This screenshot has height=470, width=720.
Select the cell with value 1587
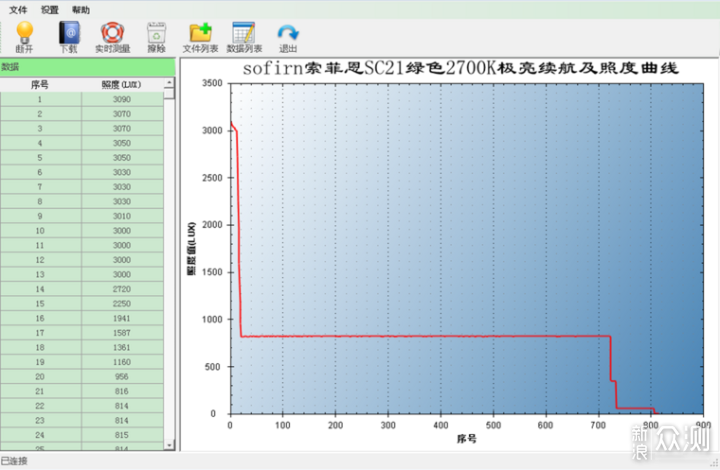[x=122, y=333]
